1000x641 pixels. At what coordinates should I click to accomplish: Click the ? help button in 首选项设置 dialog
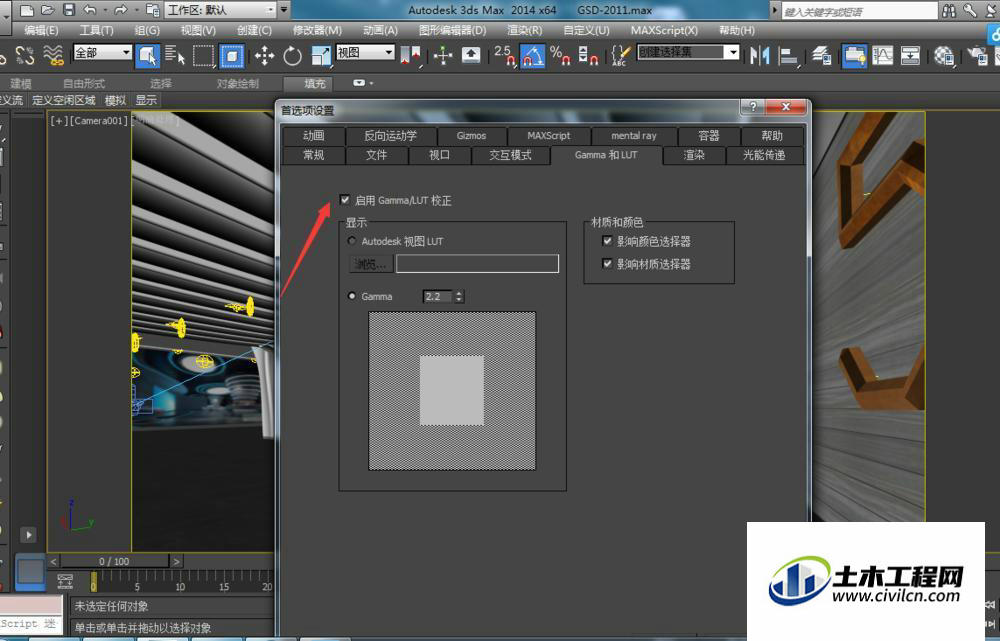pos(753,107)
